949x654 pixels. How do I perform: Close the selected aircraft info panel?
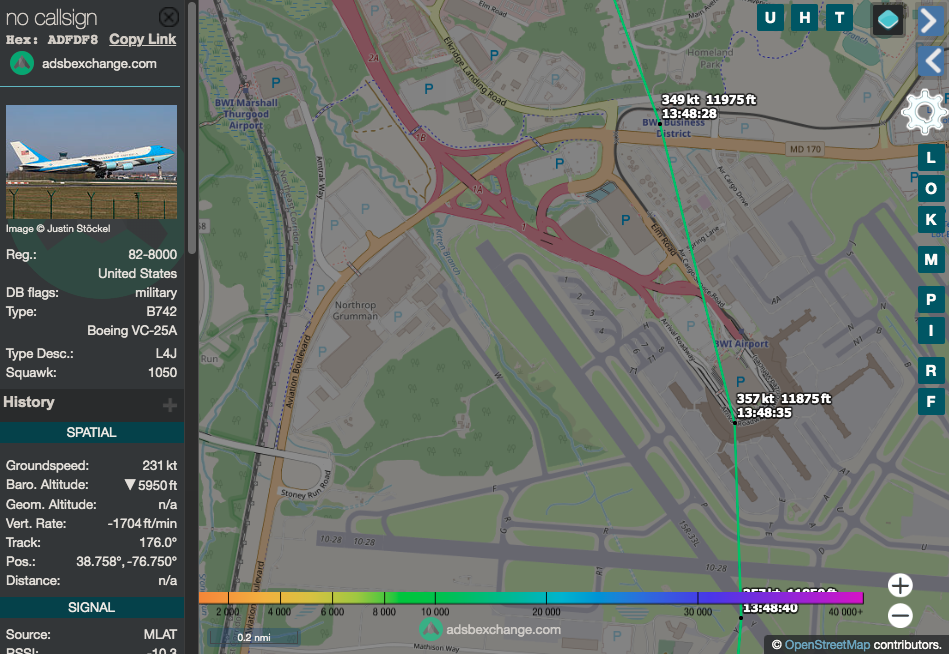[168, 17]
